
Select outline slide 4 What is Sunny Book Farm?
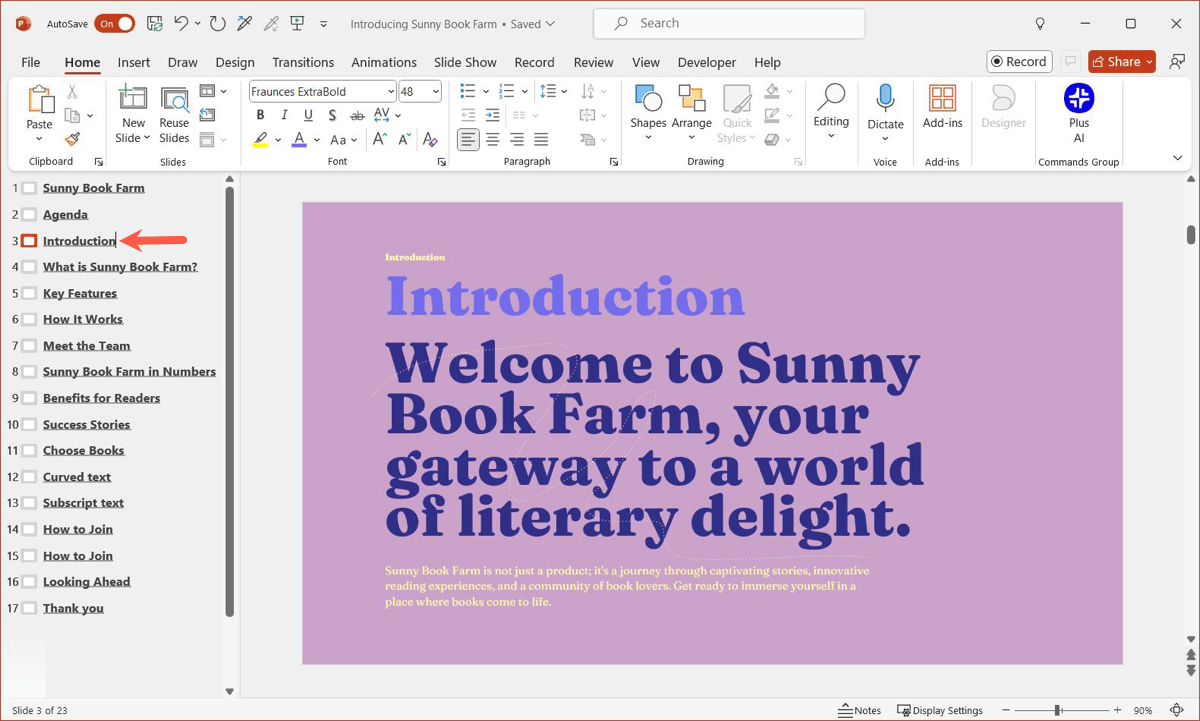coord(120,267)
